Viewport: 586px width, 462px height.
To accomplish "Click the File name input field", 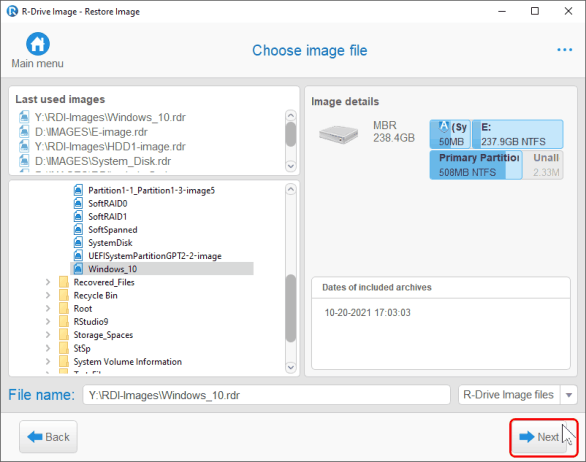I will point(266,395).
